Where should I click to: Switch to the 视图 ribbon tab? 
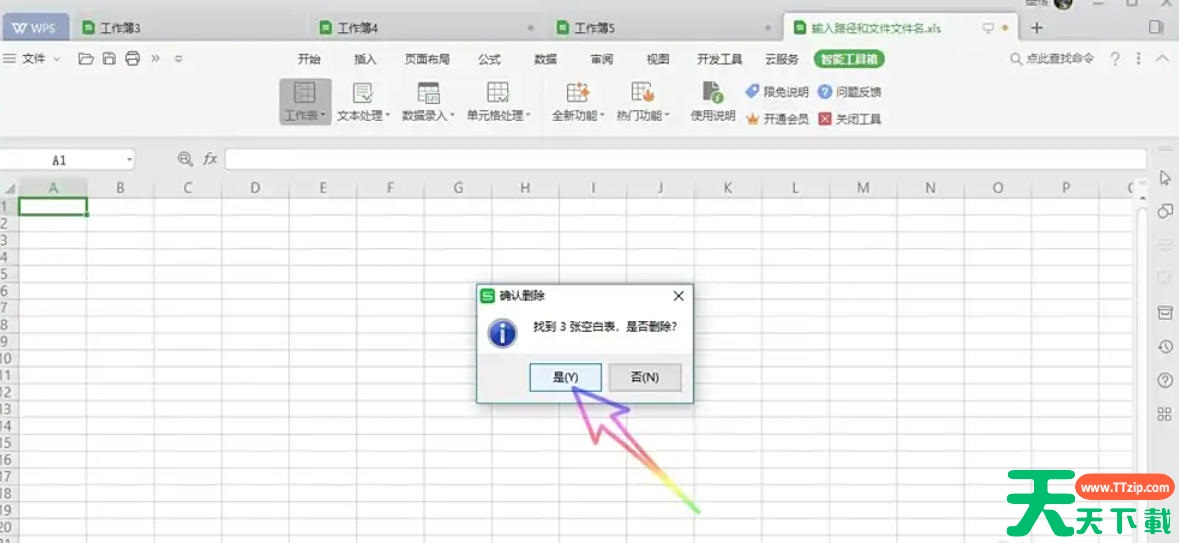658,59
